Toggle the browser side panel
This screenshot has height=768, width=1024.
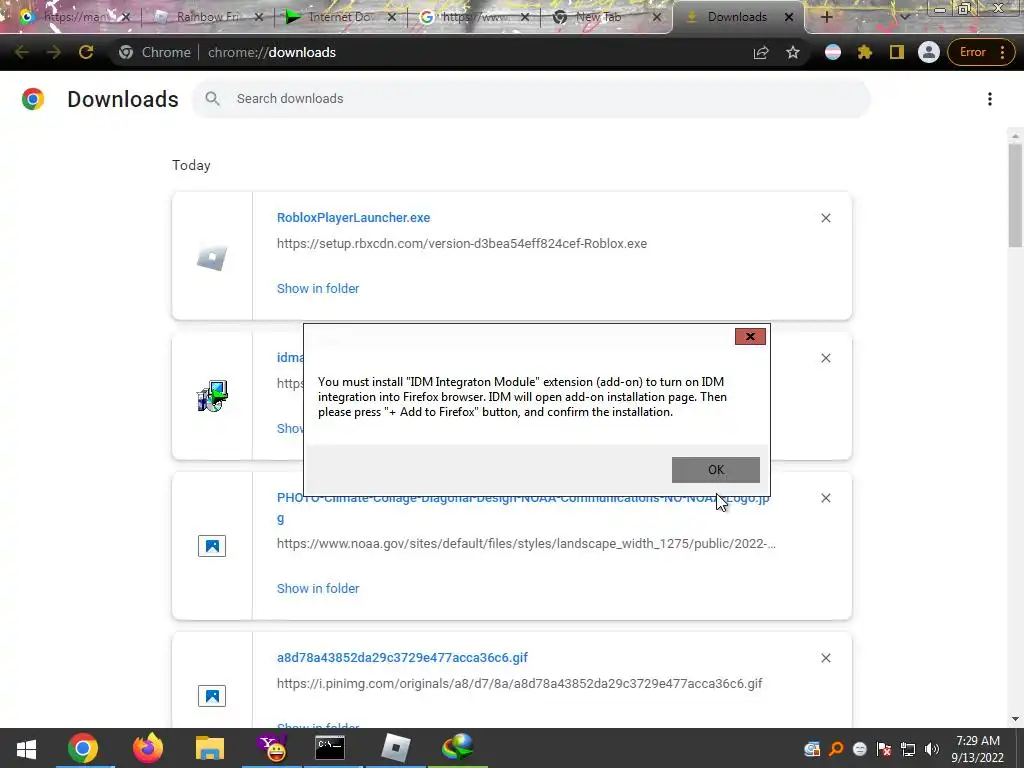click(x=897, y=52)
